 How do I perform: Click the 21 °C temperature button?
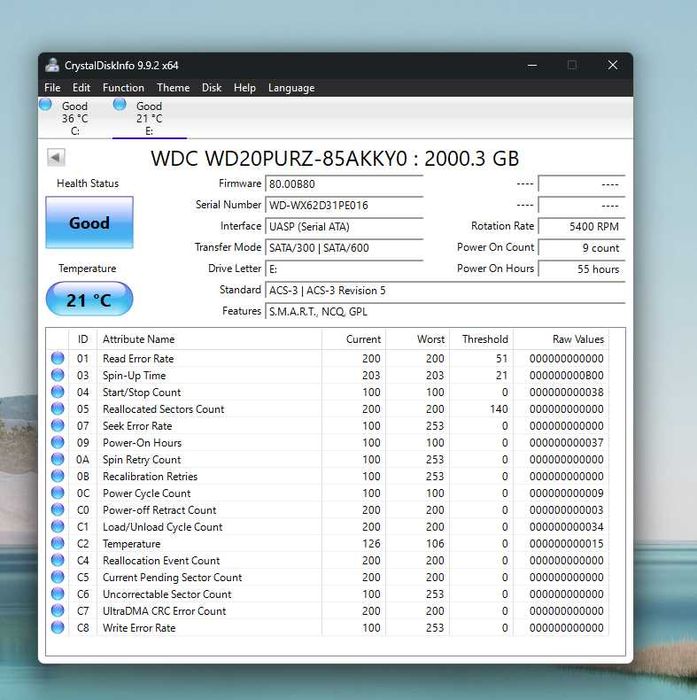[x=89, y=299]
